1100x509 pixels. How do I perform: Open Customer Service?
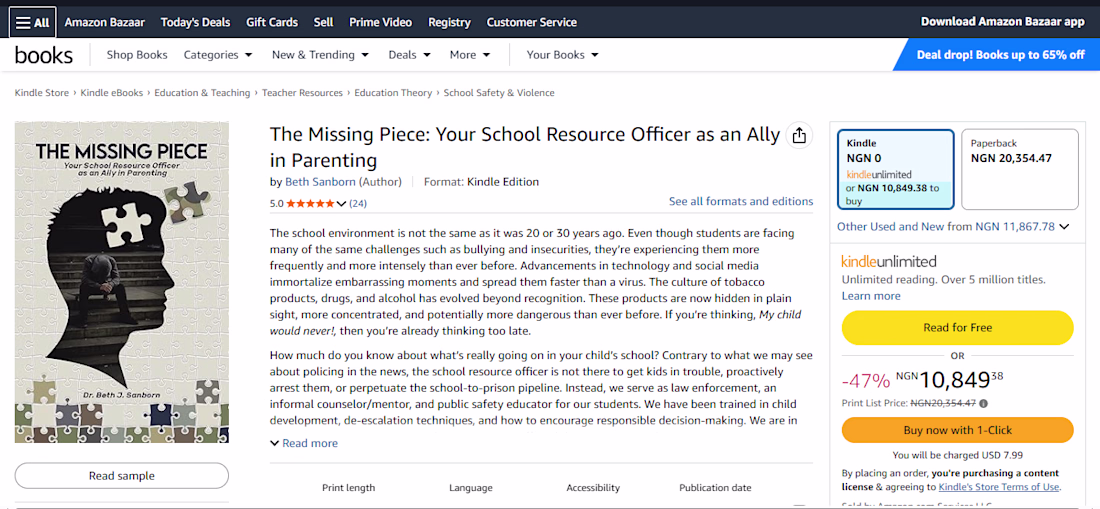tap(531, 22)
